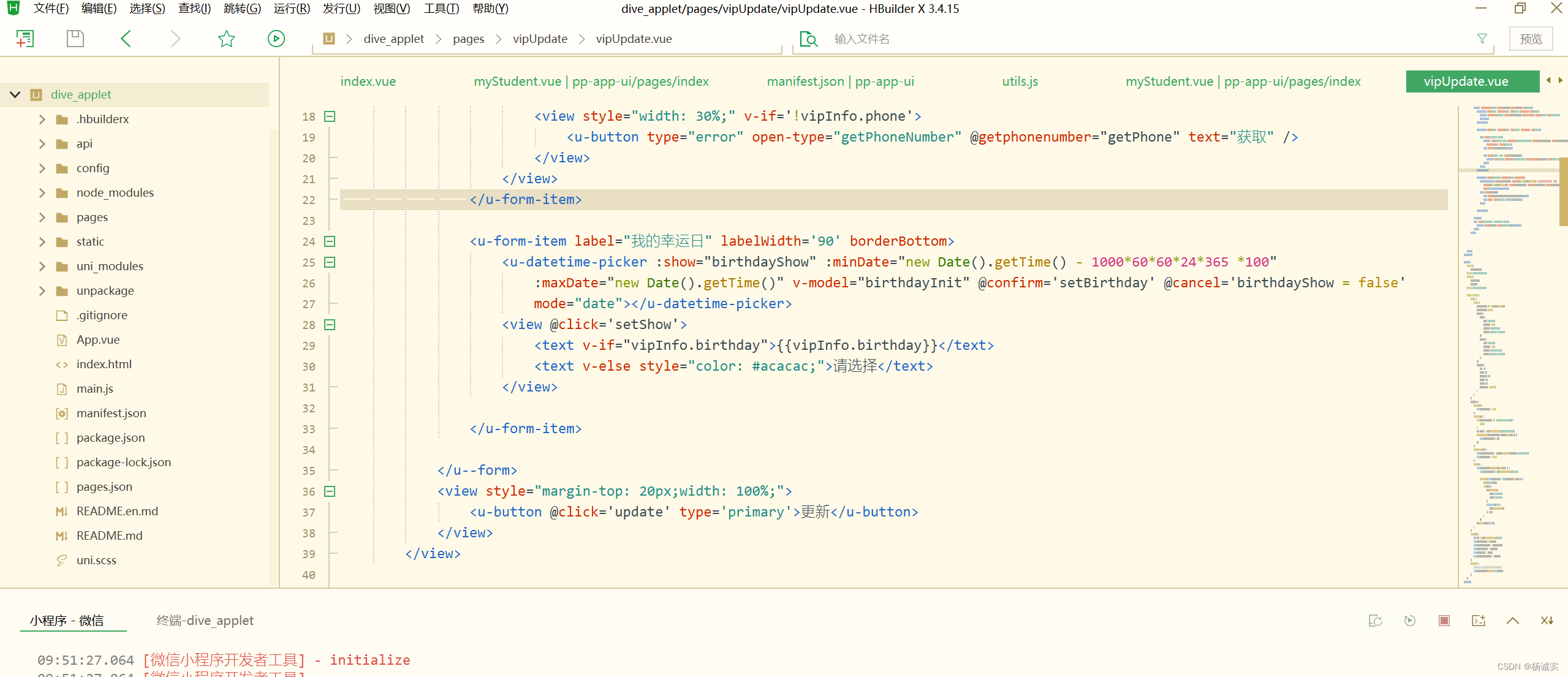Switch to the utils.js tab
1568x677 pixels.
1020,81
